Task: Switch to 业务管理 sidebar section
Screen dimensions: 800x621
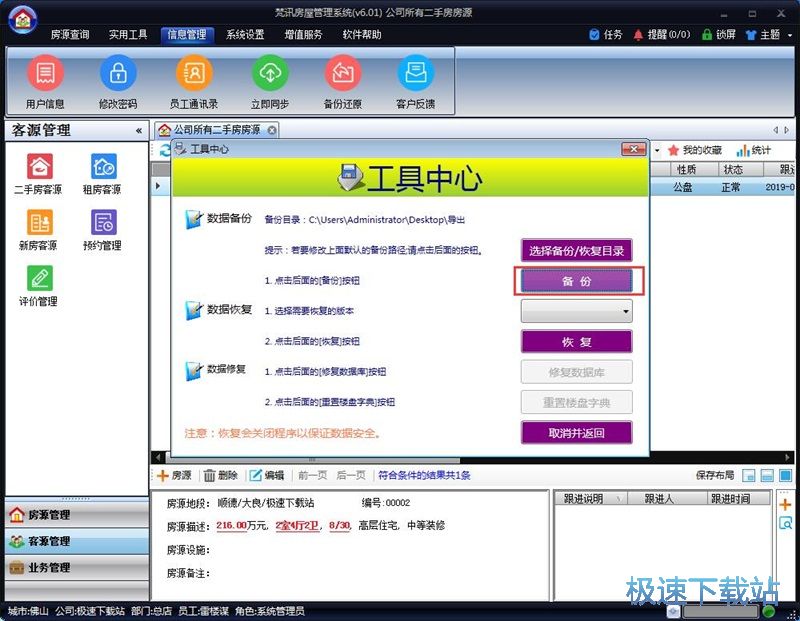Action: click(77, 567)
